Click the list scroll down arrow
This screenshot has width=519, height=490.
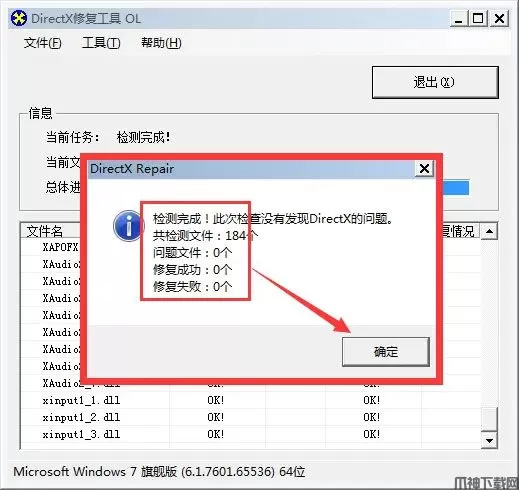click(489, 441)
